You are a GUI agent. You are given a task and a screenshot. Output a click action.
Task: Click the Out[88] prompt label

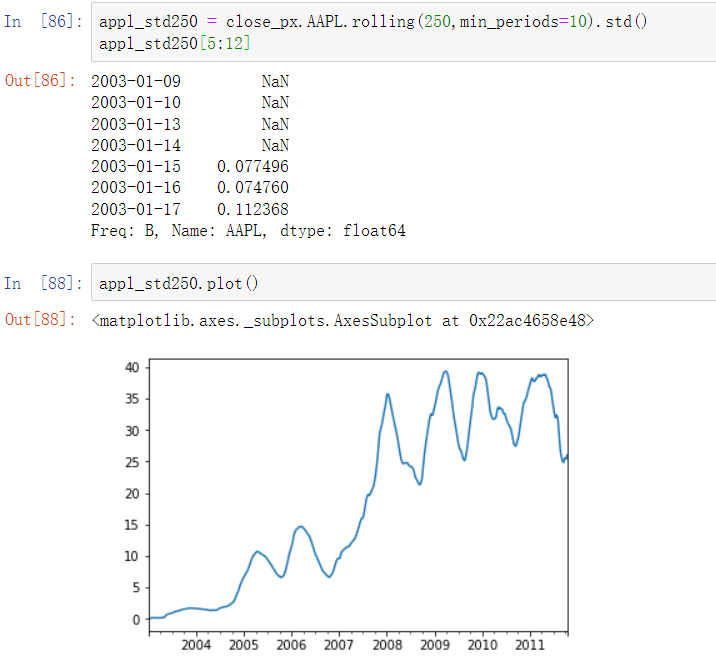(x=40, y=319)
